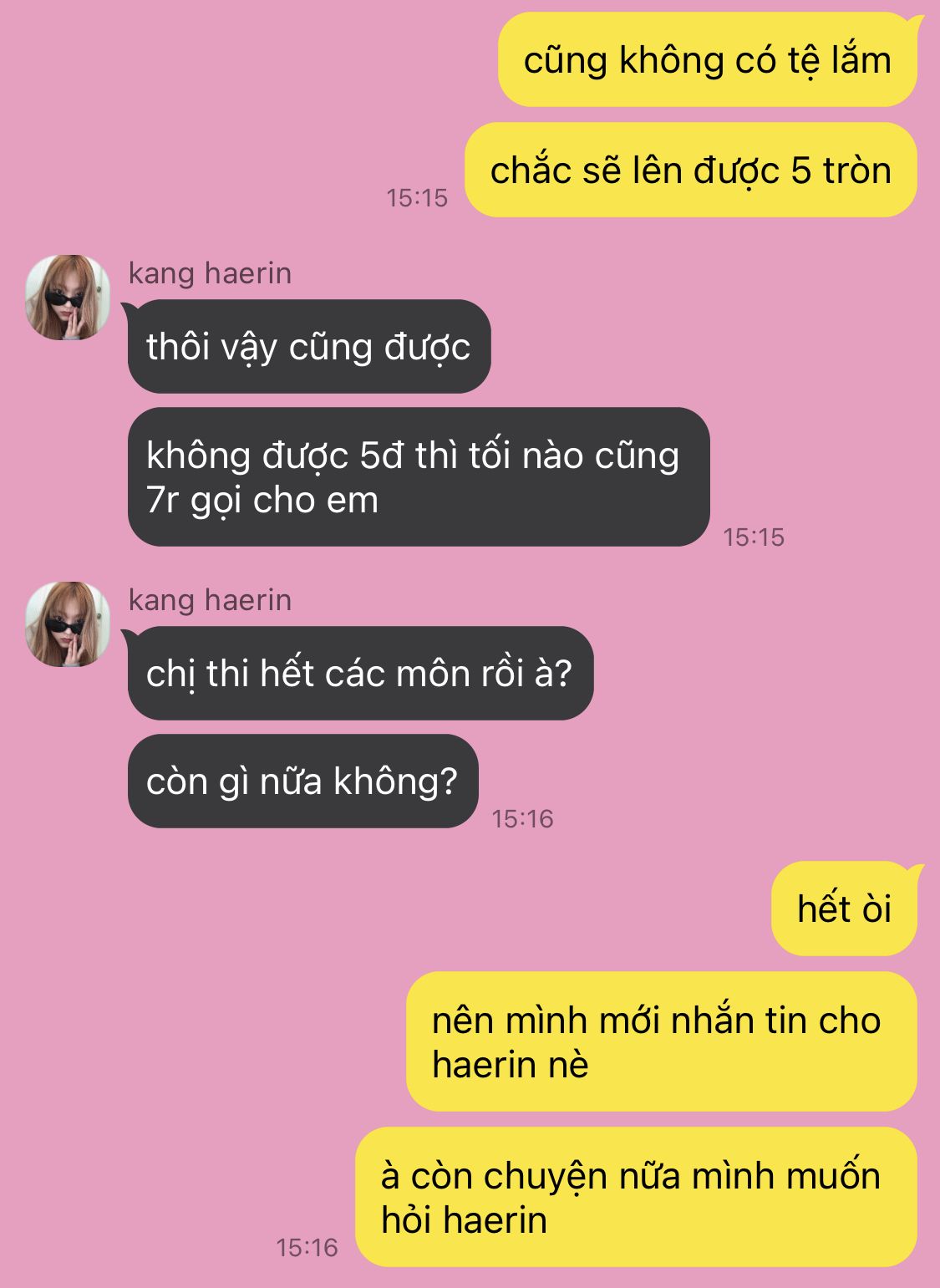
Task: Select the 'chắc sẽ lên được 5 tròn' bubble
Action: click(691, 171)
